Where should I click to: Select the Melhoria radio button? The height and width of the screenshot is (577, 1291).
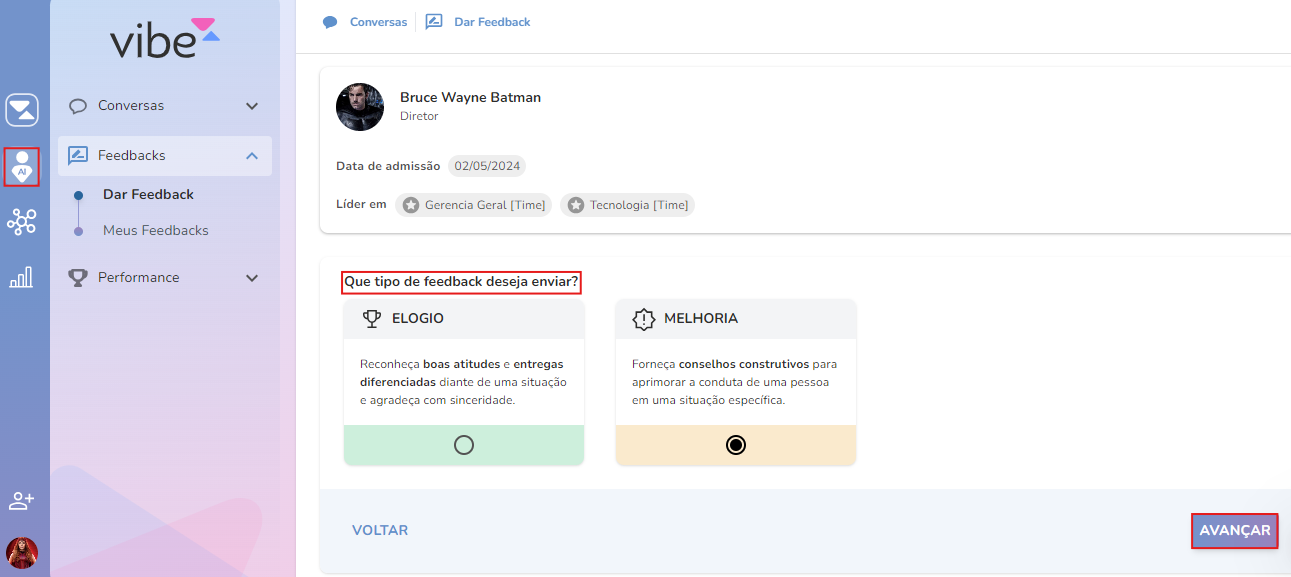[x=736, y=445]
